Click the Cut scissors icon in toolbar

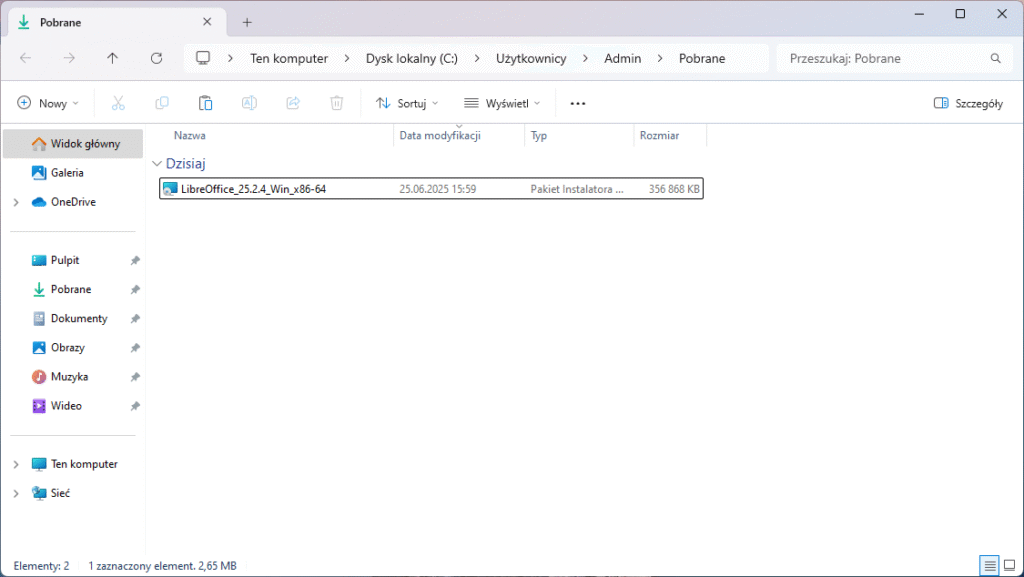tap(118, 103)
